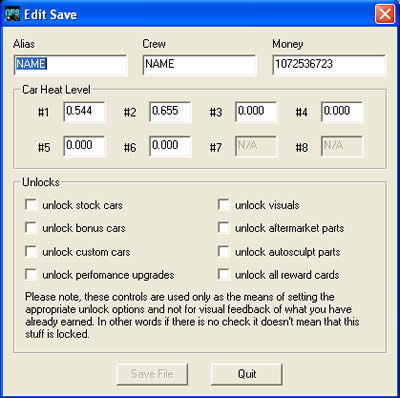
Task: Check unlock aftermarket parts
Action: (x=224, y=228)
